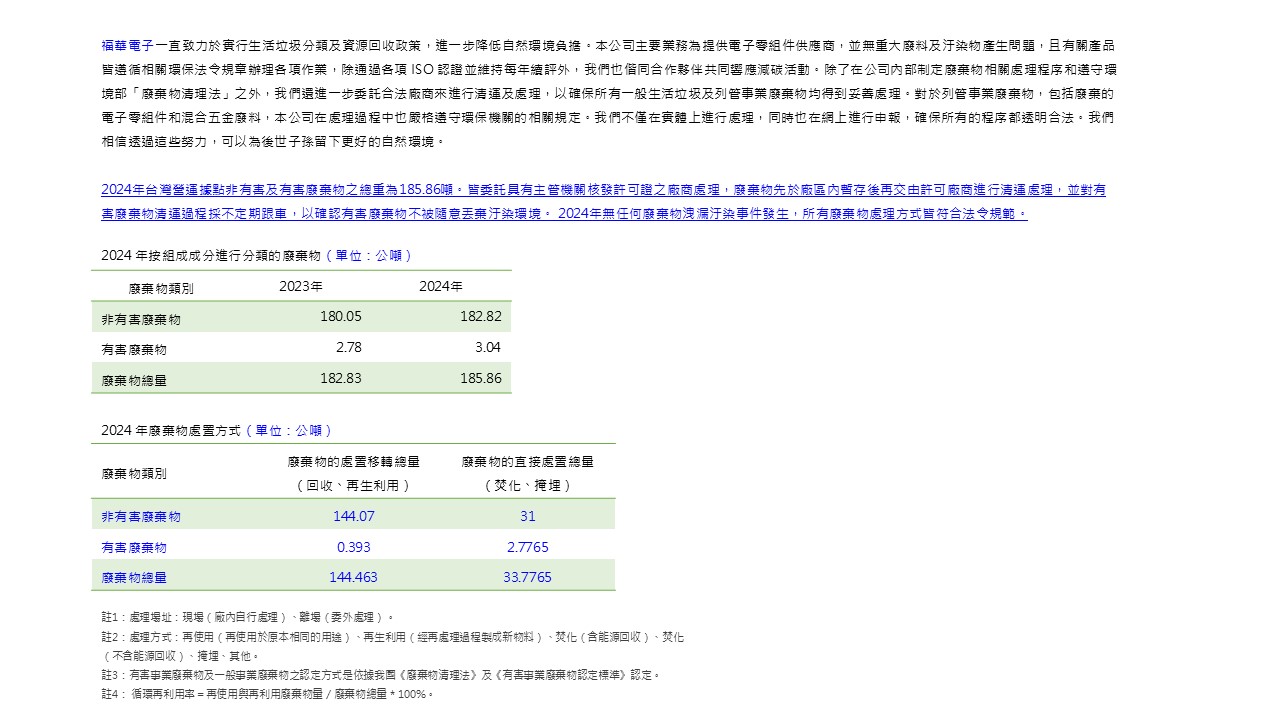The image size is (1280, 720).
Task: Click the 144.463 total transfer value
Action: click(x=353, y=578)
